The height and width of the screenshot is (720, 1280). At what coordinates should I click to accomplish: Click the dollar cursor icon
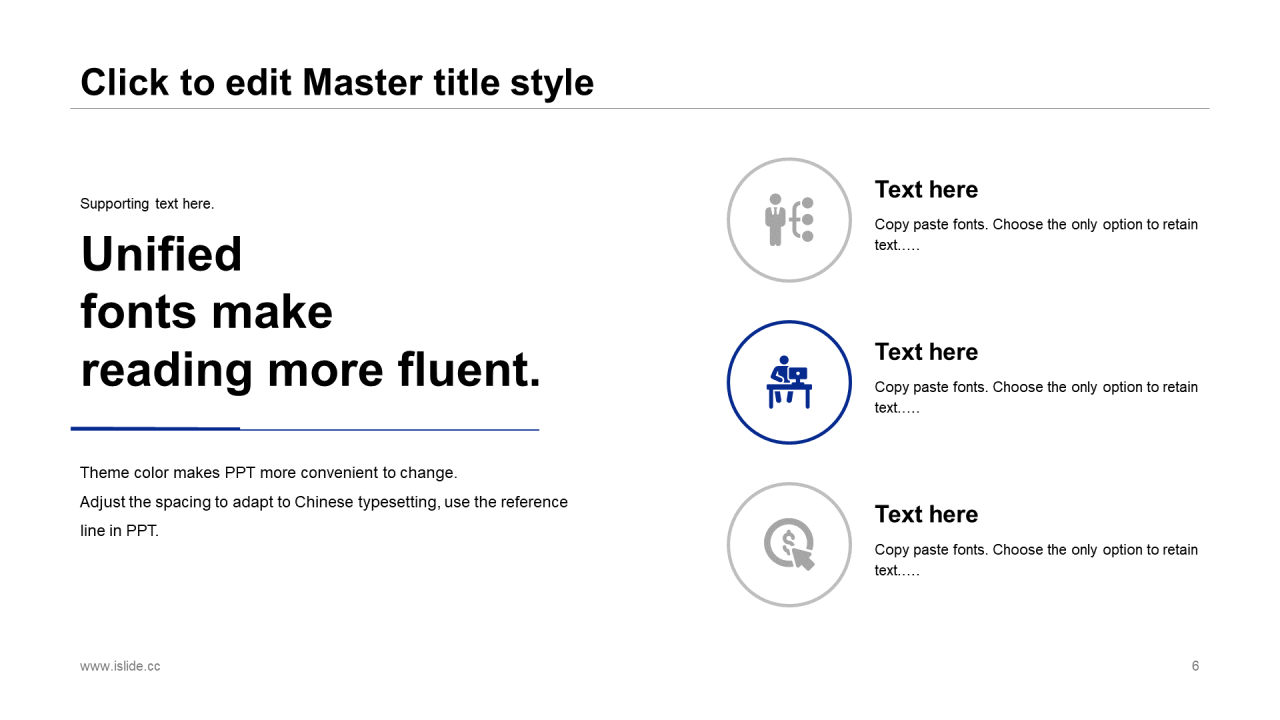789,545
